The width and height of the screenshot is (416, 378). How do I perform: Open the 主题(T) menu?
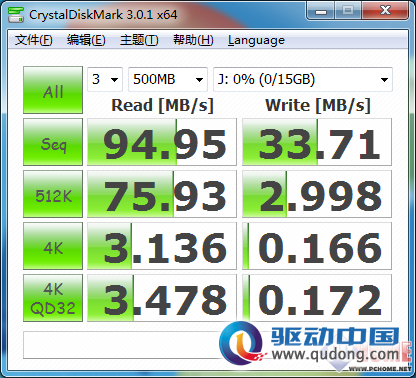(x=139, y=40)
